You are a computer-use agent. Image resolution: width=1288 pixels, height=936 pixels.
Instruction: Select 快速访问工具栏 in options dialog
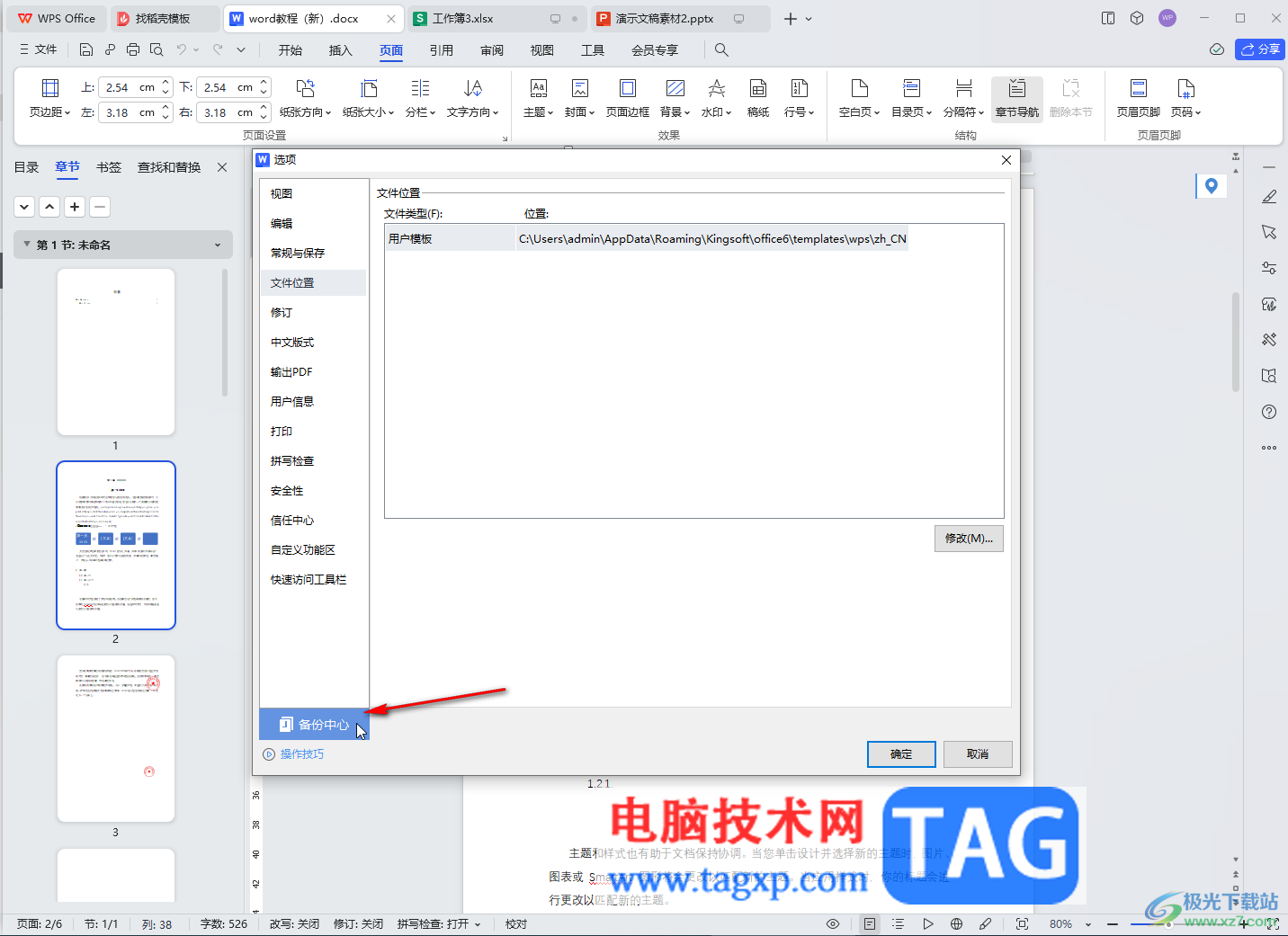(x=313, y=579)
